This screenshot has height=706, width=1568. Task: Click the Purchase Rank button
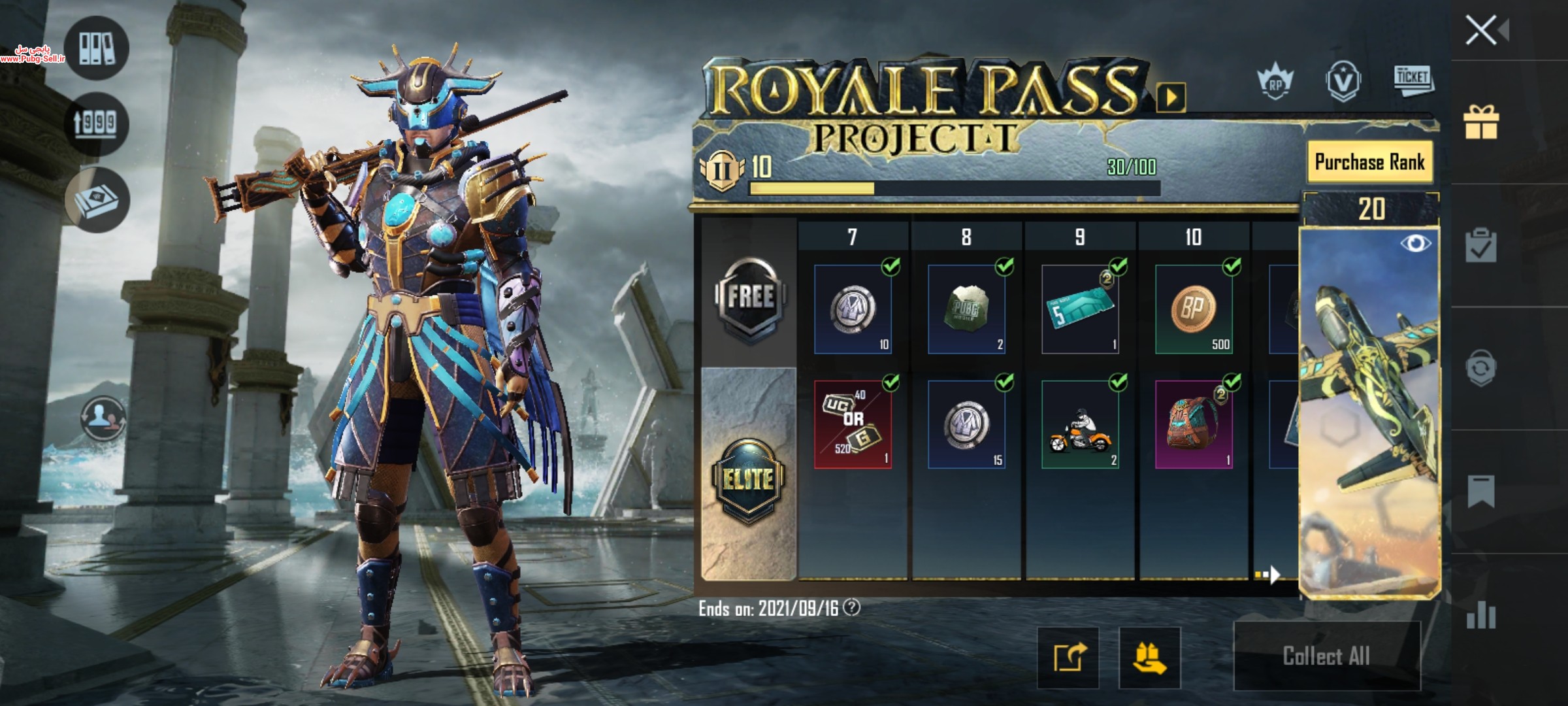click(1369, 161)
